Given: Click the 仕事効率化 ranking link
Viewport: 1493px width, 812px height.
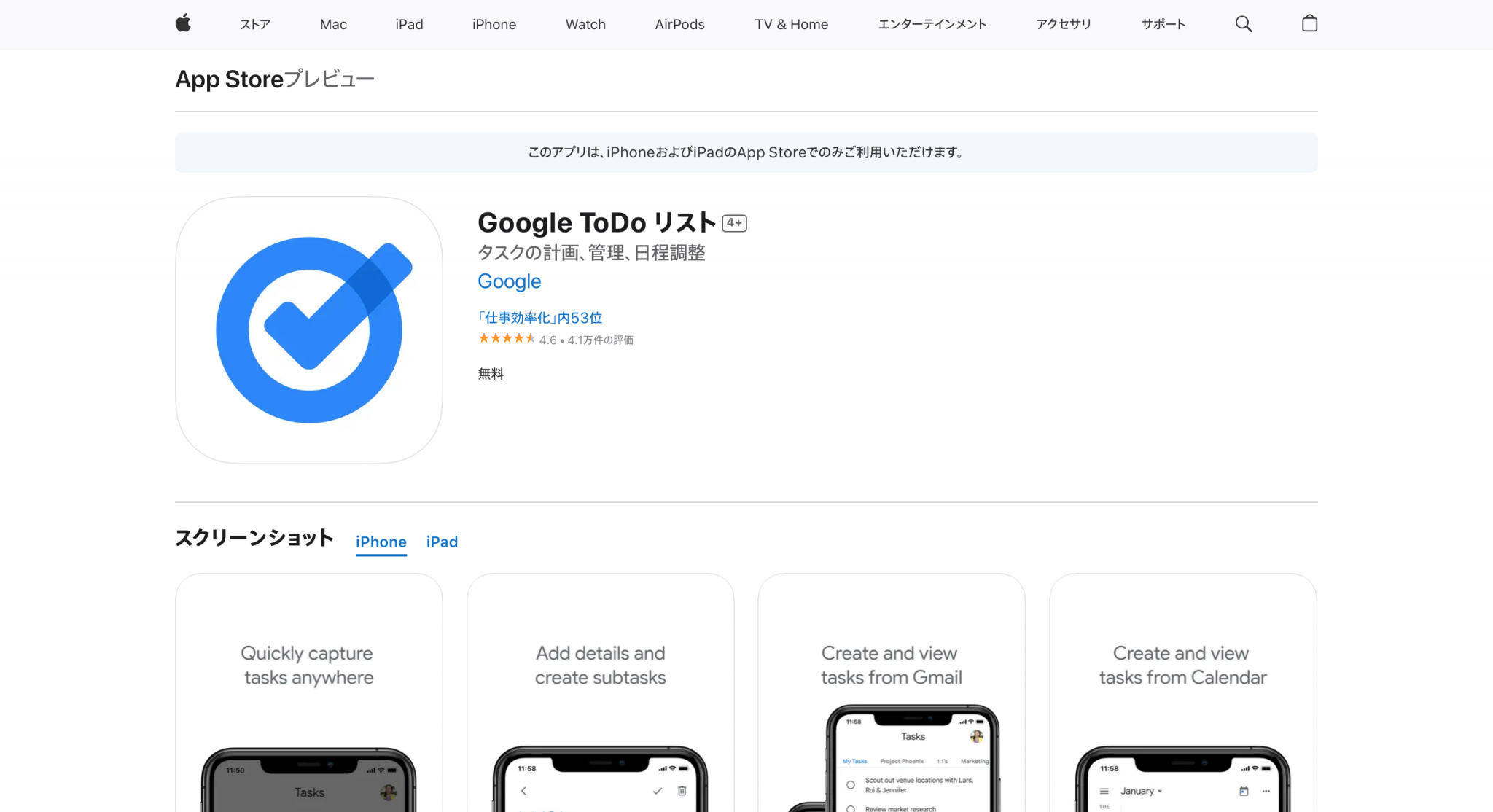Looking at the screenshot, I should (x=539, y=318).
